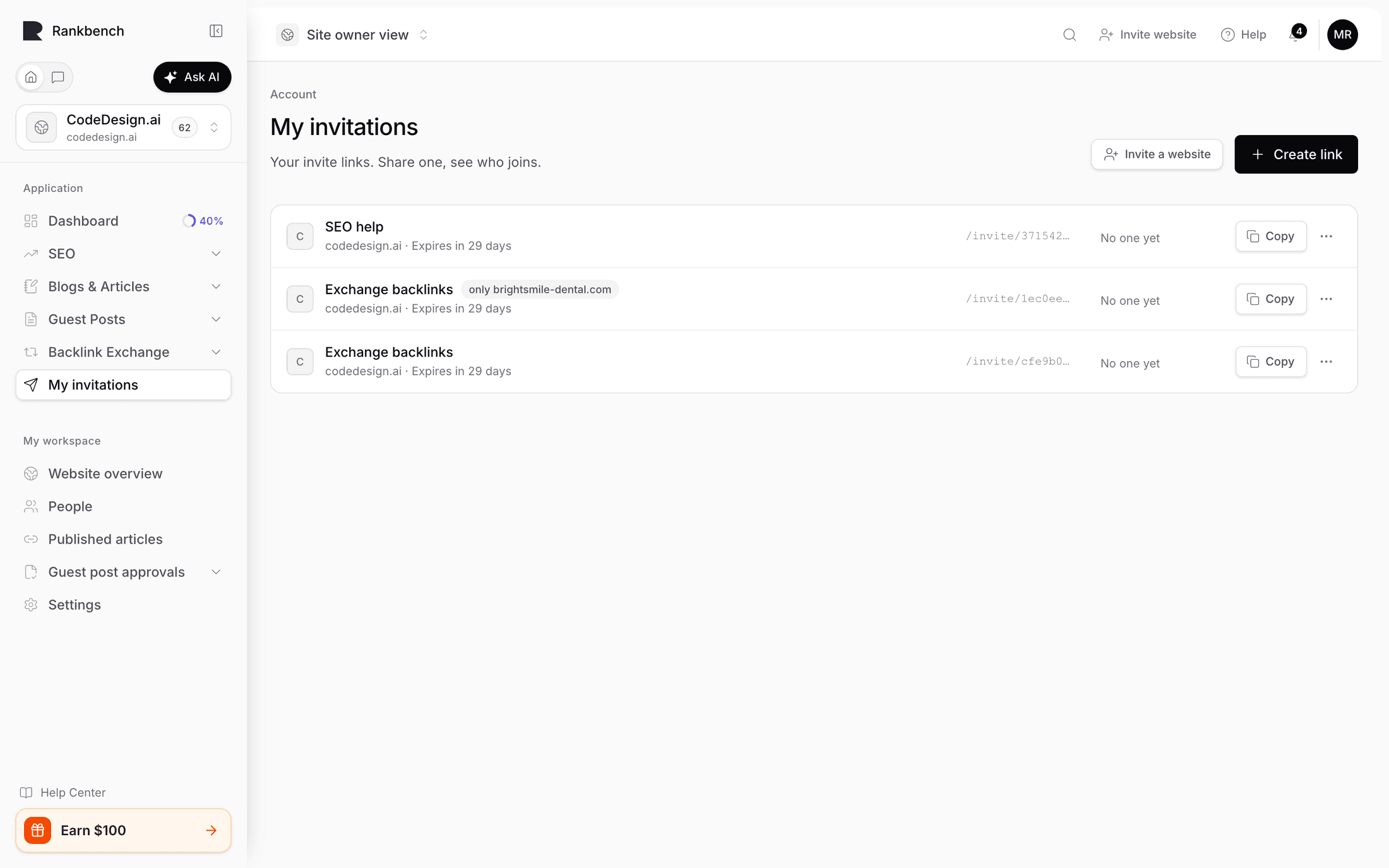Open Published articles

pyautogui.click(x=123, y=539)
